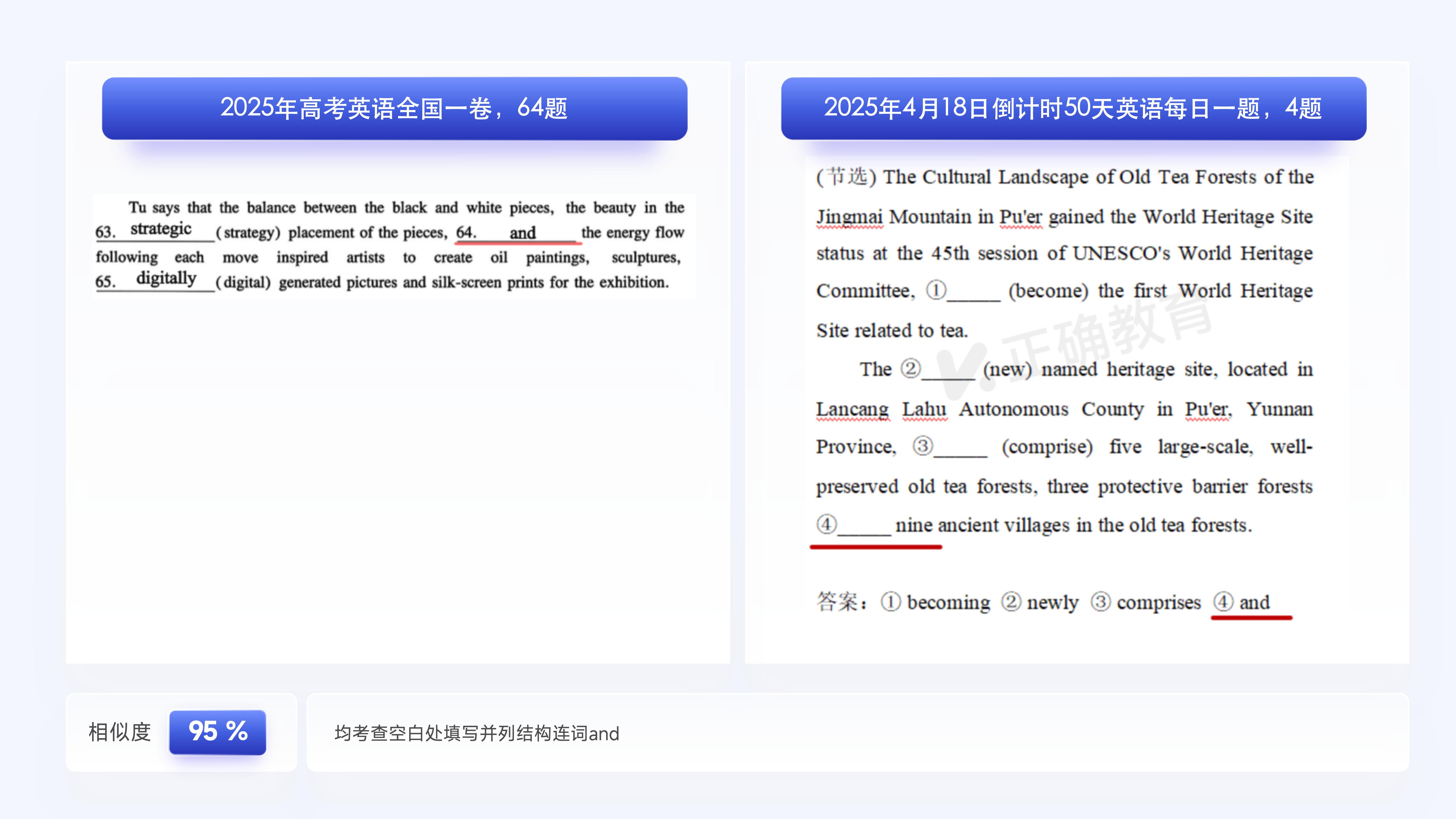Click the answer 'strategic' in blank 63
The image size is (1456, 819).
point(161,229)
